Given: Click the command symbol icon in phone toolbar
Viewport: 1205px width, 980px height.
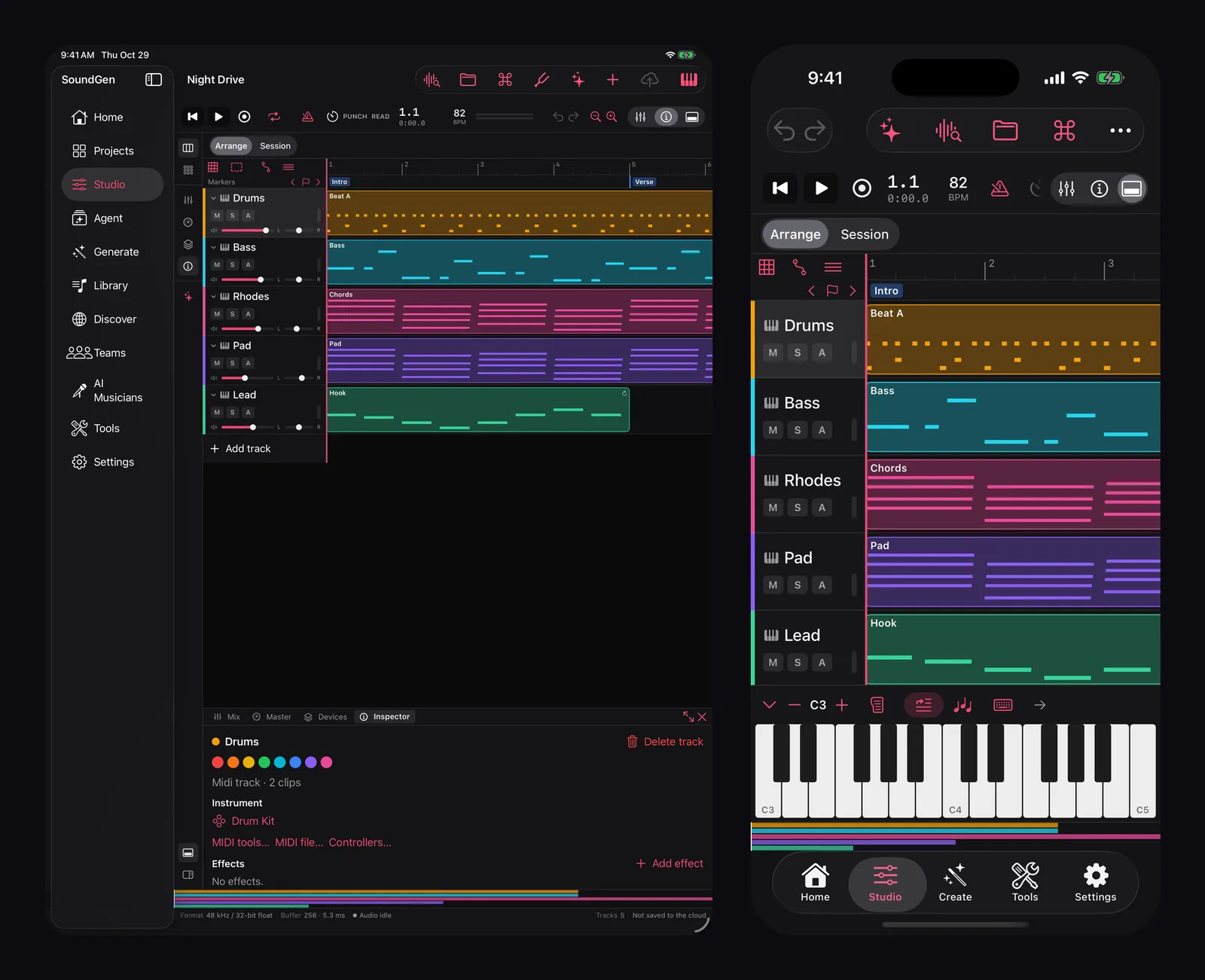Looking at the screenshot, I should 1064,130.
